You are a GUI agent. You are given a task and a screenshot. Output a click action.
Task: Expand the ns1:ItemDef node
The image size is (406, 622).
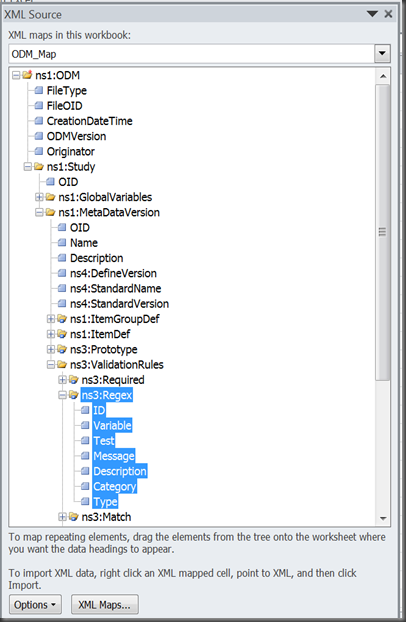(x=50, y=334)
